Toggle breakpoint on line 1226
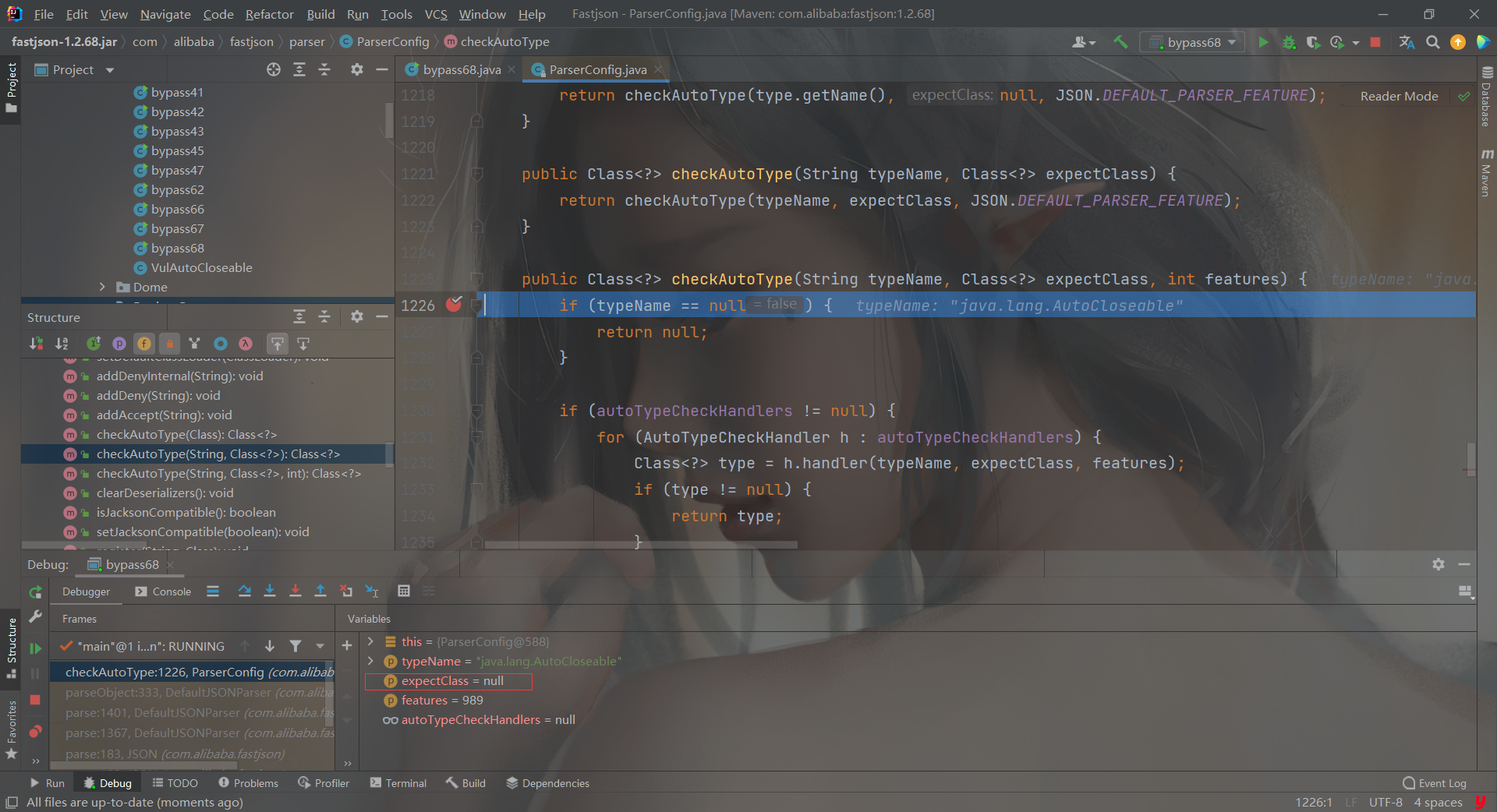 click(x=454, y=305)
